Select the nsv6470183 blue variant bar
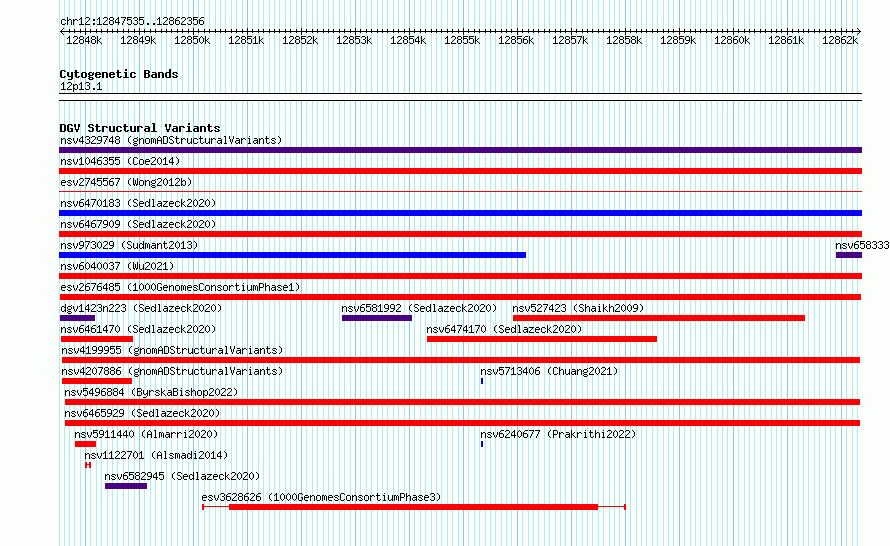 point(460,213)
